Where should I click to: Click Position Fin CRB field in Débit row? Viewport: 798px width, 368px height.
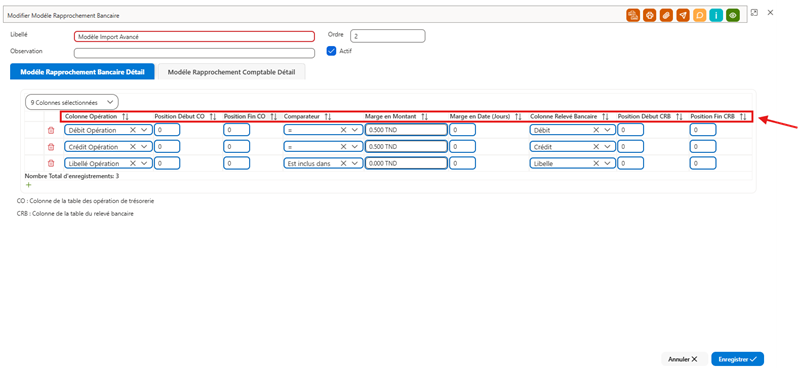[703, 130]
